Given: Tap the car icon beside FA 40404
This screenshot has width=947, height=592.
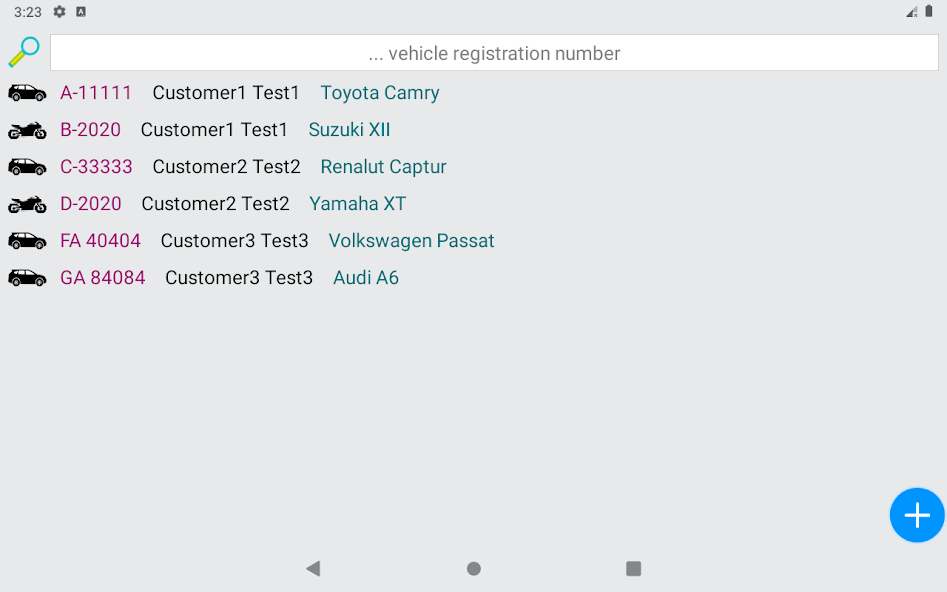Looking at the screenshot, I should tap(27, 241).
